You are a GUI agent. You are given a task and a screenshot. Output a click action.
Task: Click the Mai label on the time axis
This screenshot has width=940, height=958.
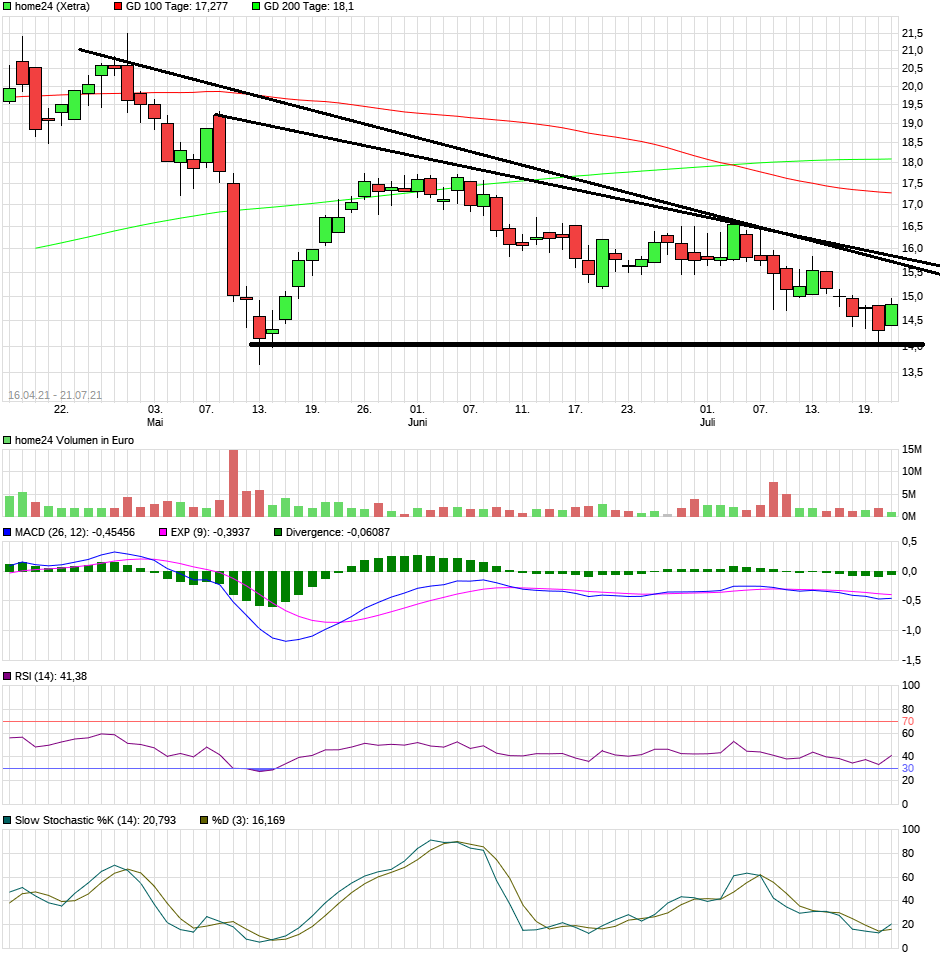coord(155,423)
